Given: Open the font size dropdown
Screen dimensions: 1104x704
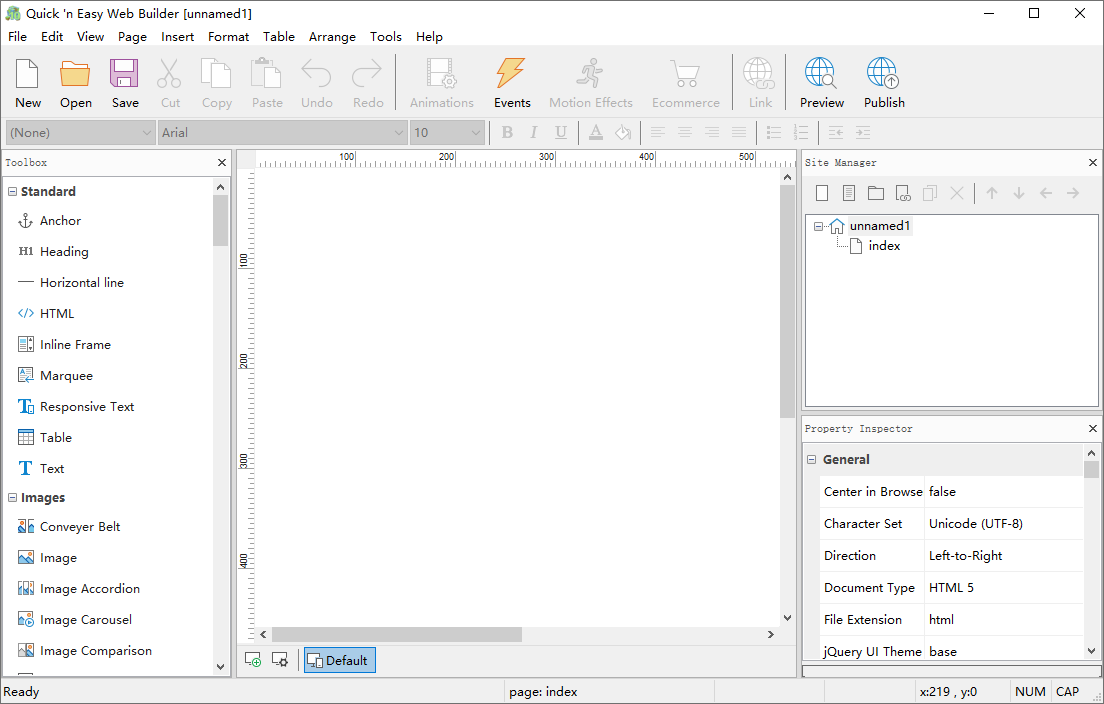Looking at the screenshot, I should [x=474, y=132].
